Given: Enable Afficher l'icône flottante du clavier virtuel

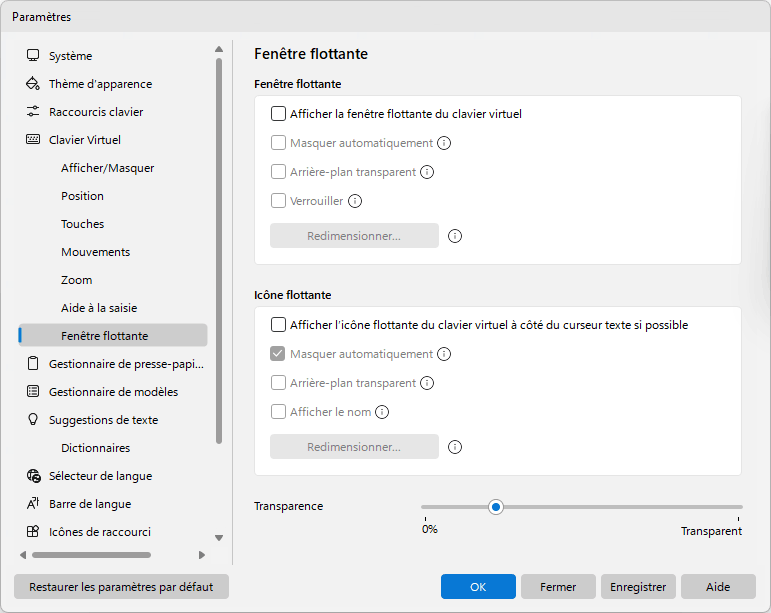Looking at the screenshot, I should click(278, 325).
